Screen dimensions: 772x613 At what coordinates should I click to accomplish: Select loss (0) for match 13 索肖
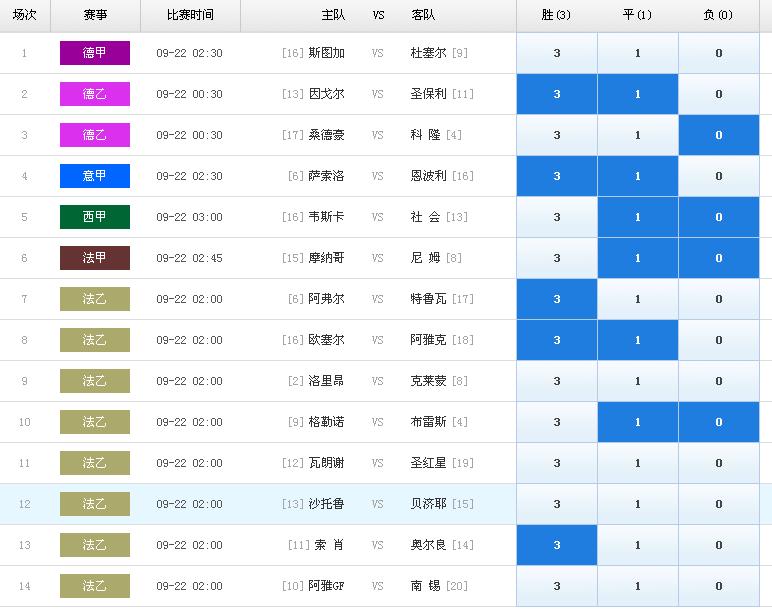coord(718,545)
